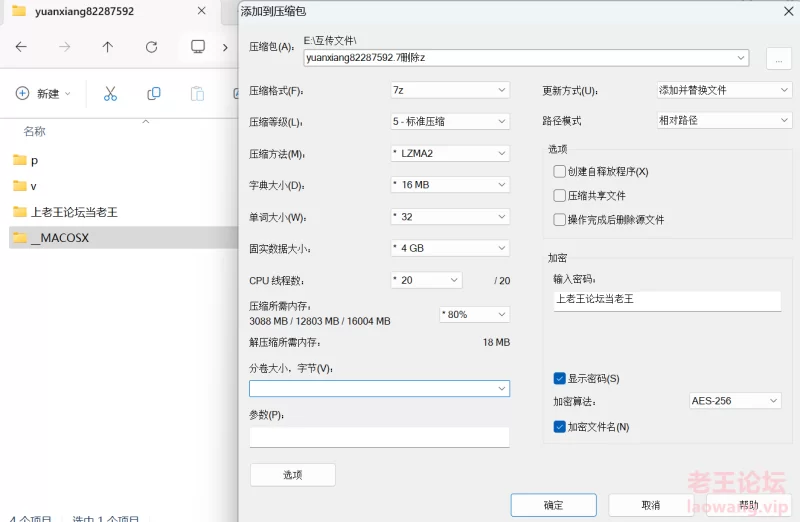The height and width of the screenshot is (522, 800).
Task: Click the 新建 plus icon
Action: coord(22,93)
